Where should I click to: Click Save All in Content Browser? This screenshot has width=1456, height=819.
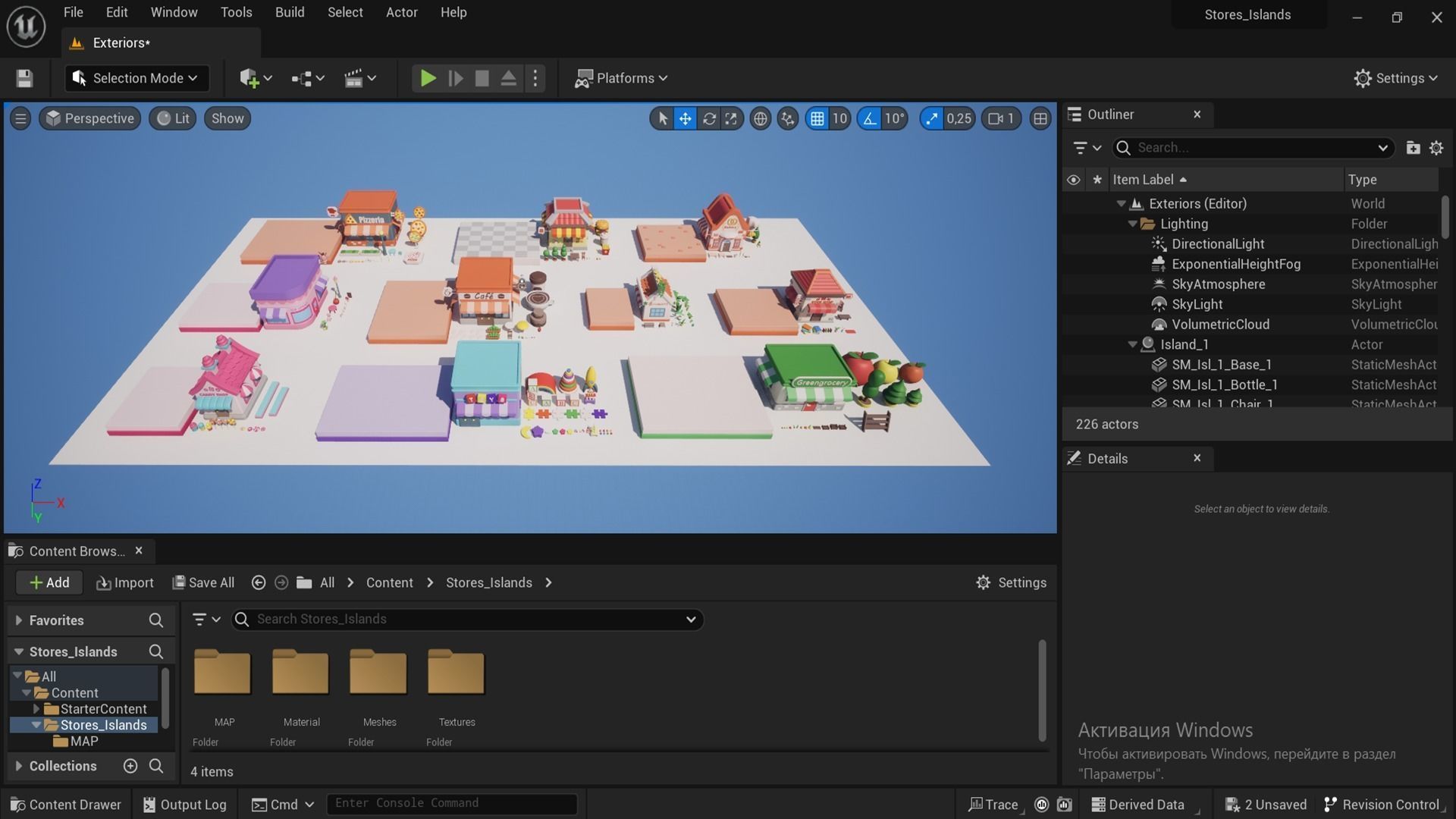coord(203,582)
